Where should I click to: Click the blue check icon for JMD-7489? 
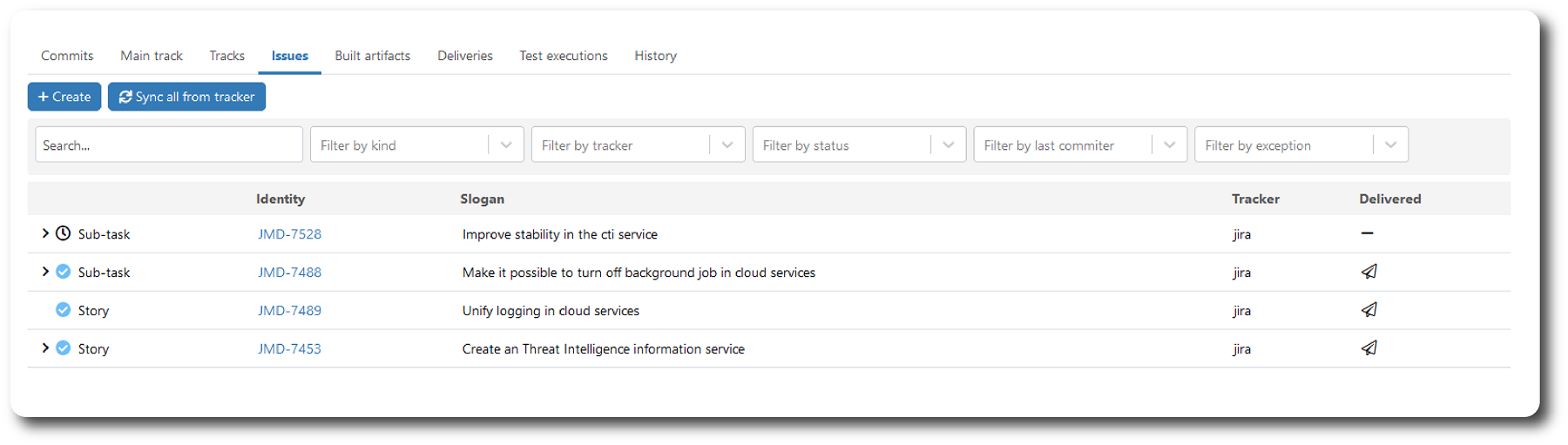(63, 310)
